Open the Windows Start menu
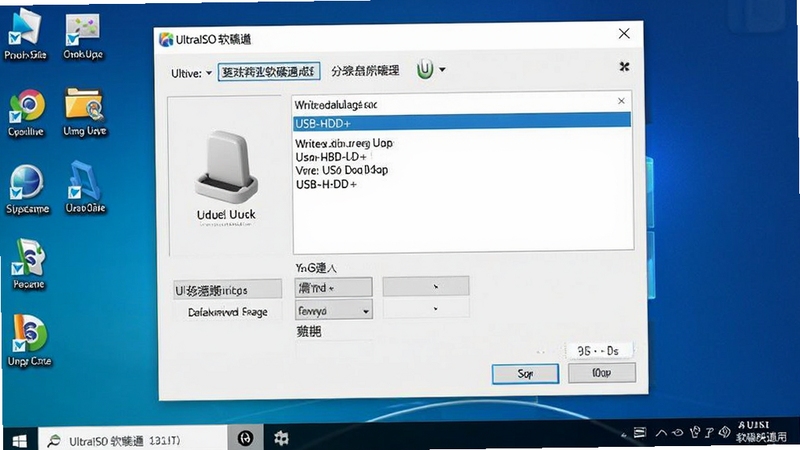This screenshot has width=800, height=450. [x=19, y=440]
